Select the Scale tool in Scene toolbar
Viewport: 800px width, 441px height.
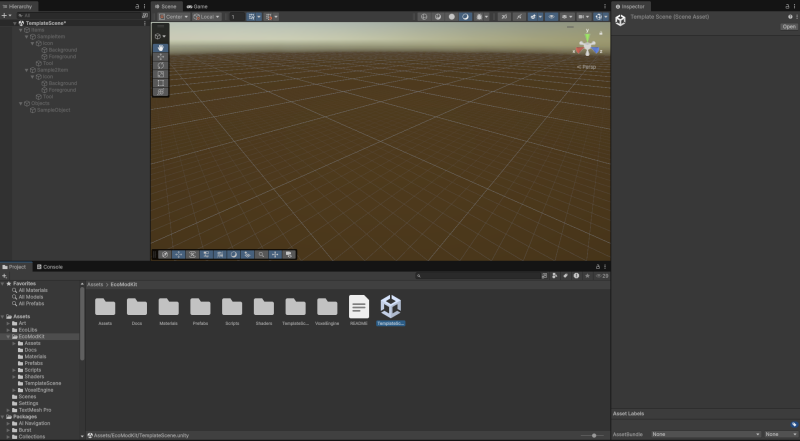161,74
